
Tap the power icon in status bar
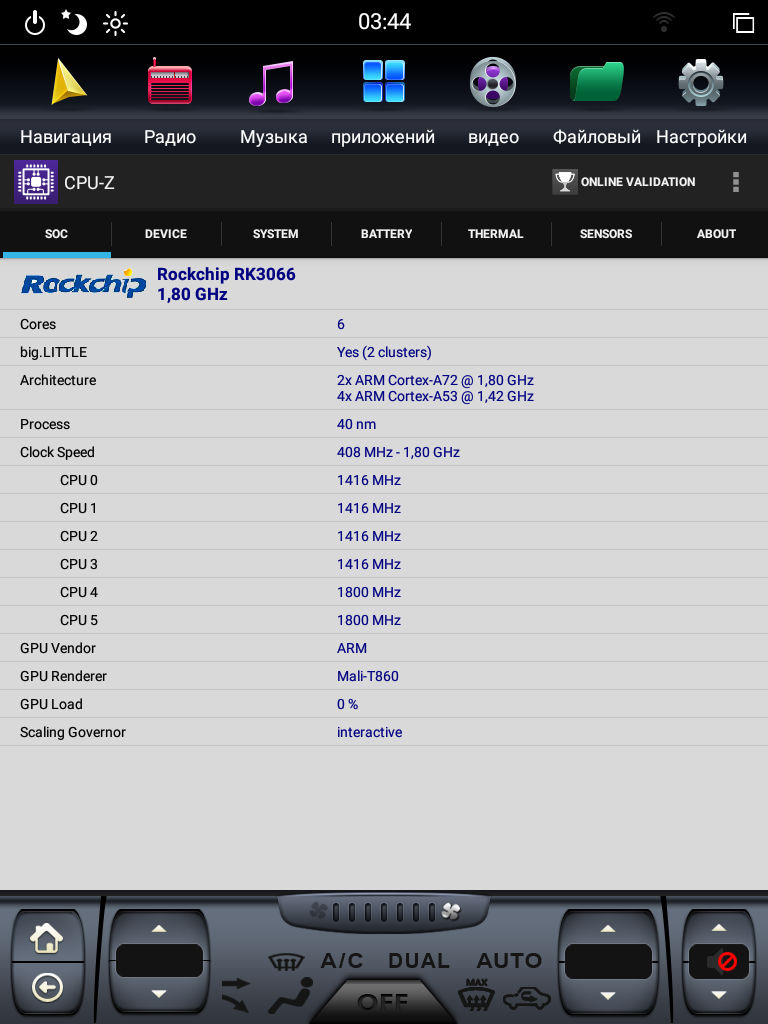click(35, 24)
